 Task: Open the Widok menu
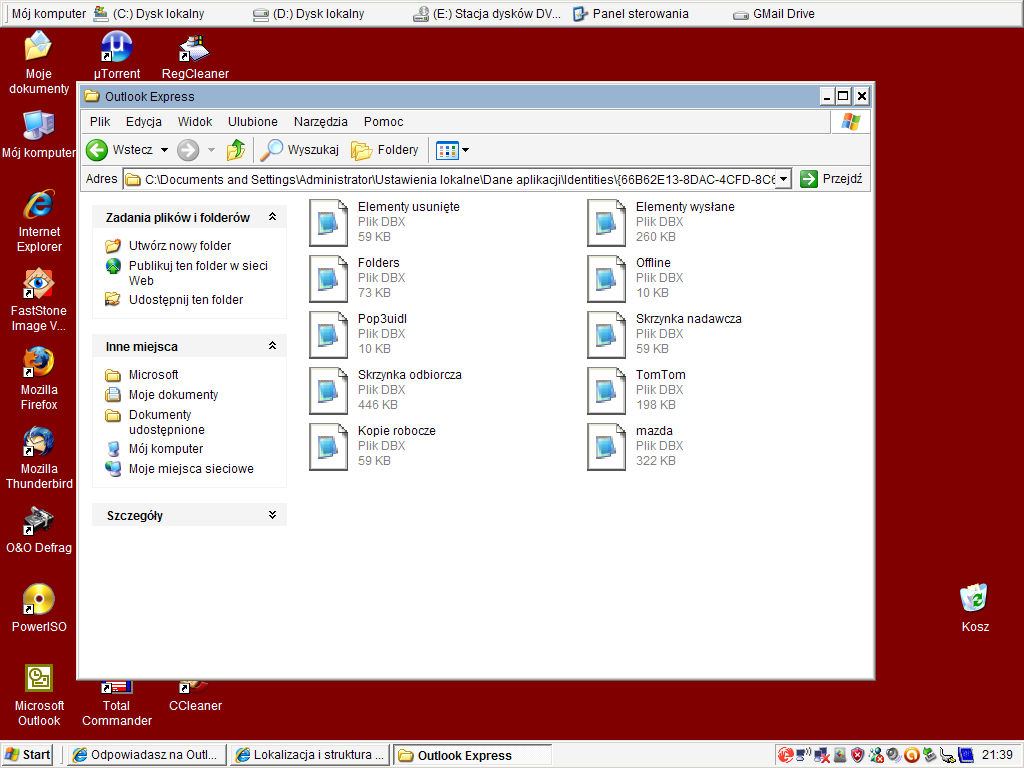tap(195, 121)
